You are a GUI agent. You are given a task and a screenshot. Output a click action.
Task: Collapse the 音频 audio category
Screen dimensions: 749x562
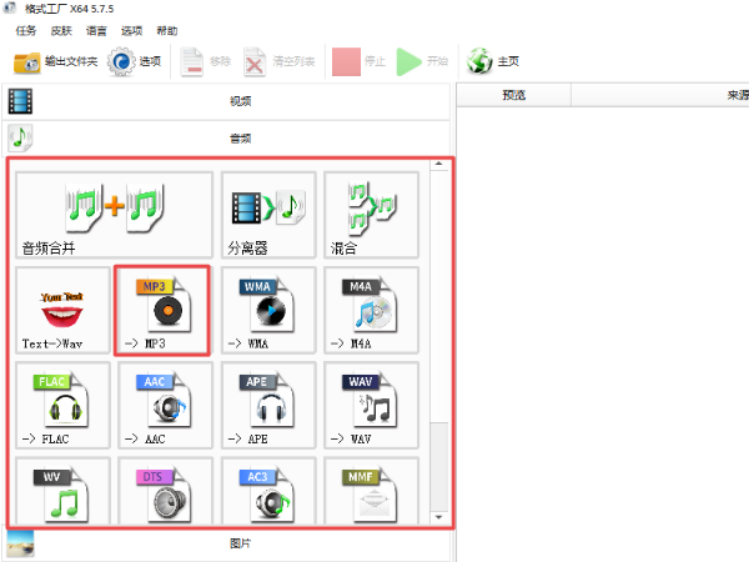pyautogui.click(x=226, y=138)
